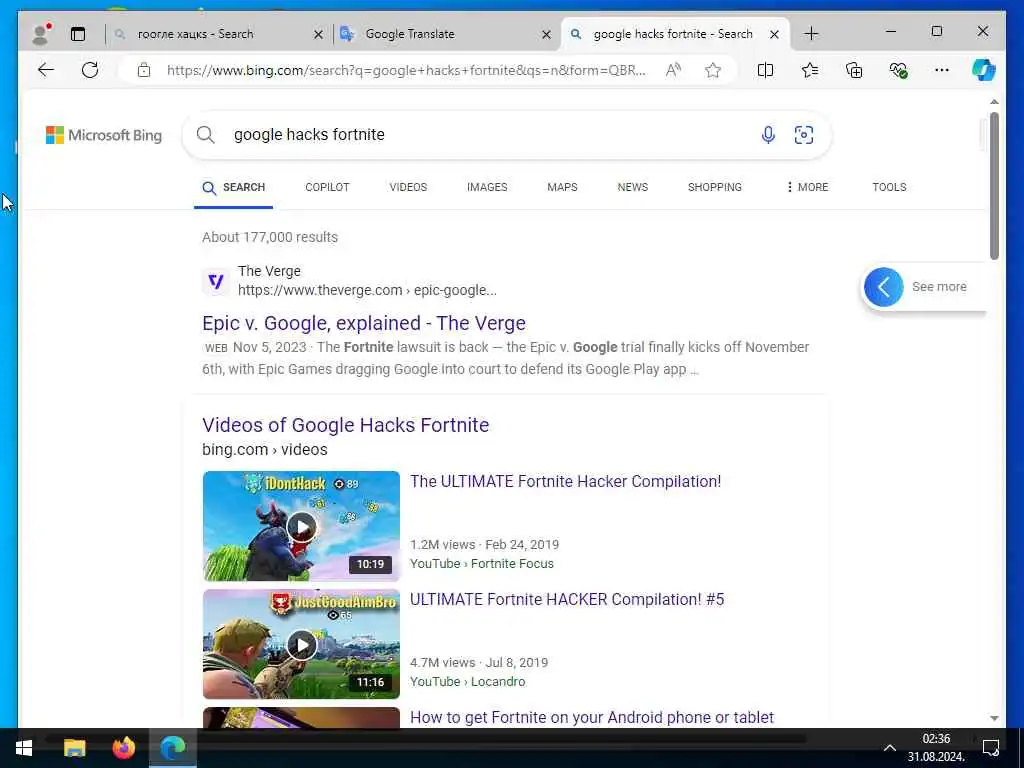Click 'YouTube › Locandro' source text

[x=467, y=682]
